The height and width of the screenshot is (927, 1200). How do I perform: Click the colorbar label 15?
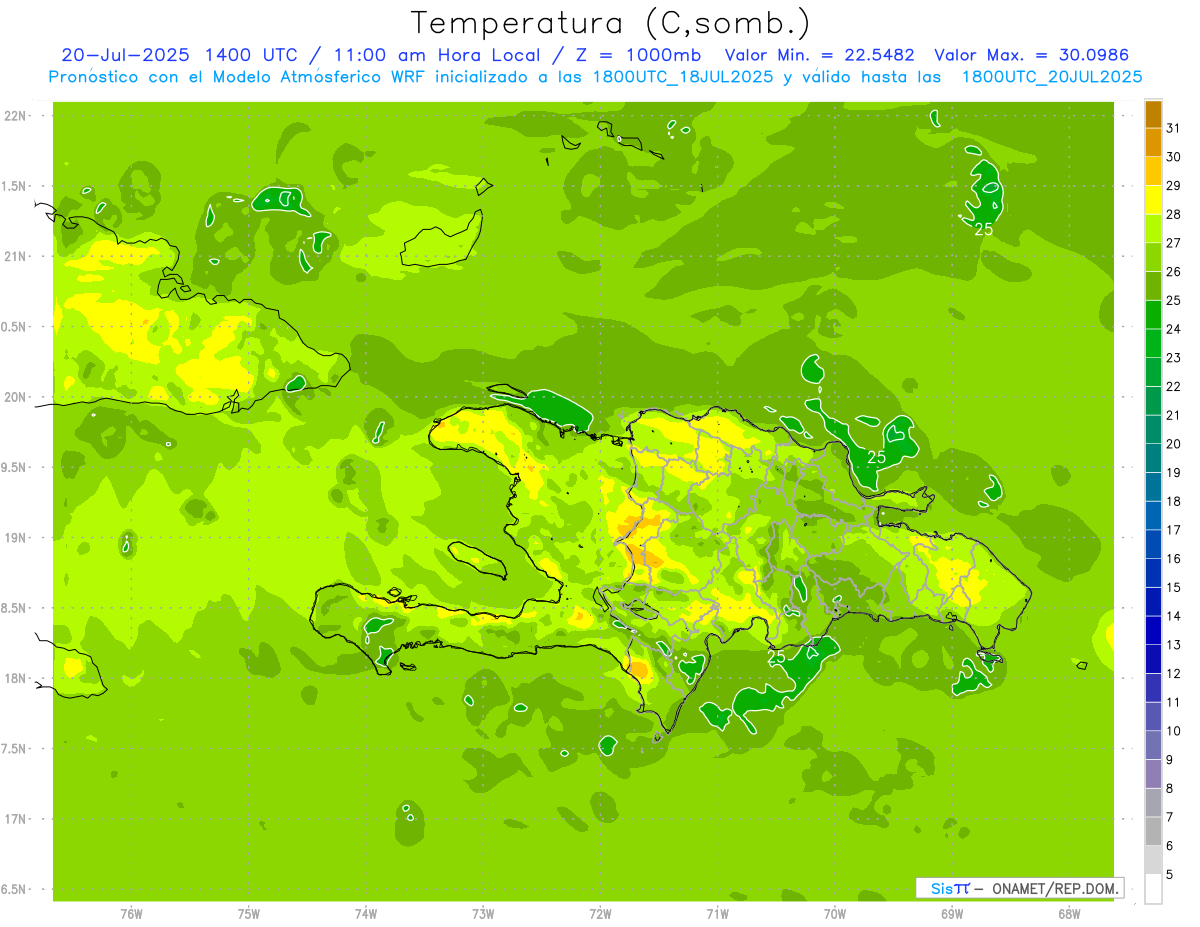[1174, 587]
